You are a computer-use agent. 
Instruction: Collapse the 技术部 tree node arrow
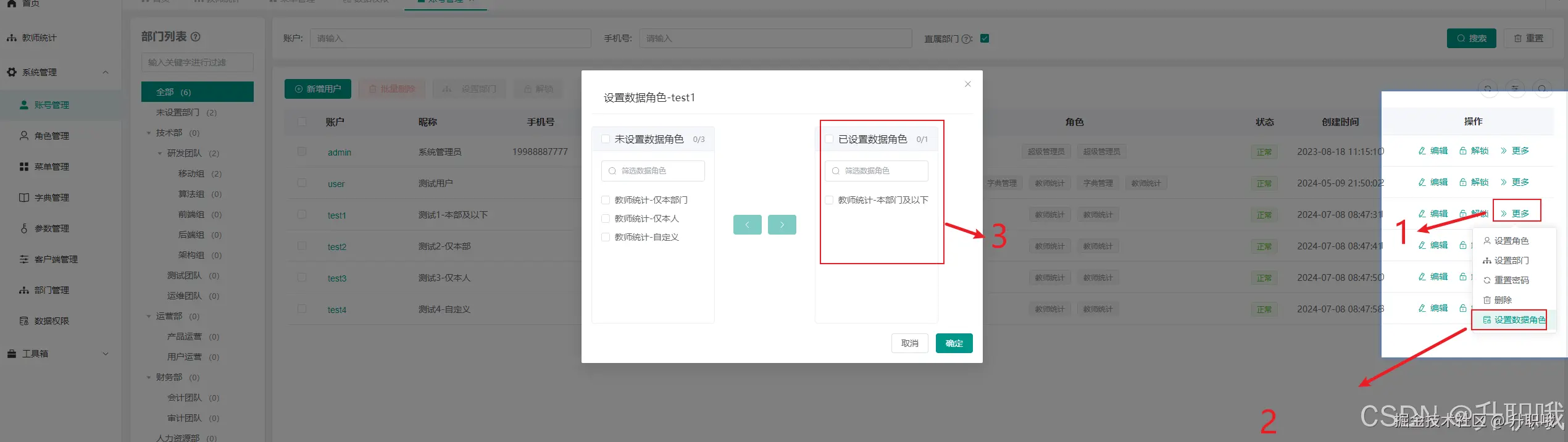149,133
